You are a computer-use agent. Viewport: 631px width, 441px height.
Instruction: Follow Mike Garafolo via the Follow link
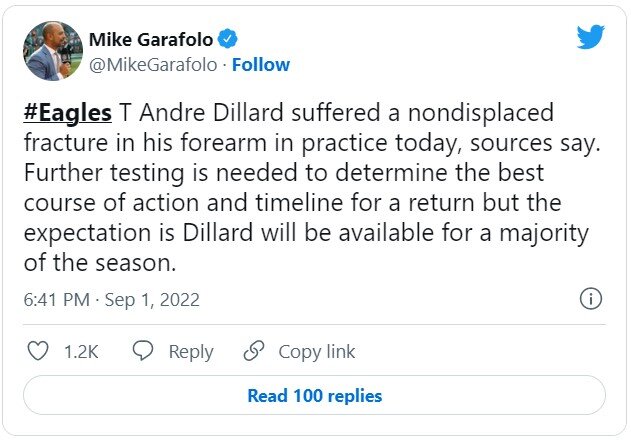pos(261,65)
